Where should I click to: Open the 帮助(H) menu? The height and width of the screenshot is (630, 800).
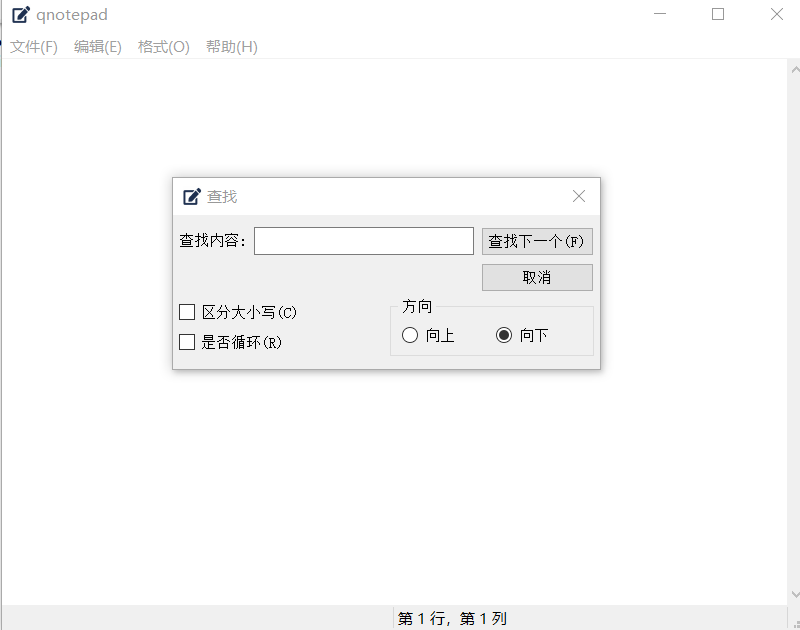tap(231, 47)
